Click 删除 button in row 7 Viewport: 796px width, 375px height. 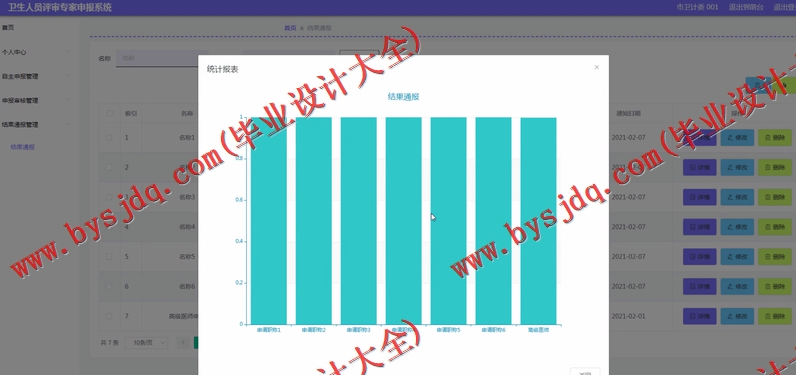tap(775, 316)
